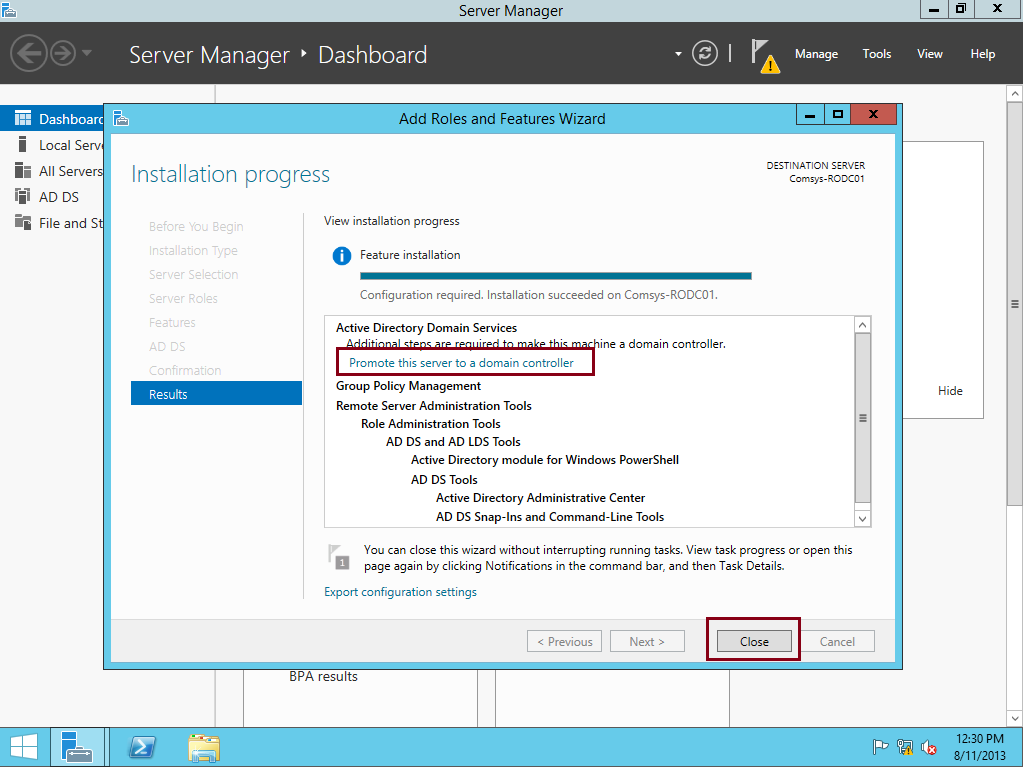
Task: Click Hide in the dashboard welcome tile
Action: [x=950, y=391]
